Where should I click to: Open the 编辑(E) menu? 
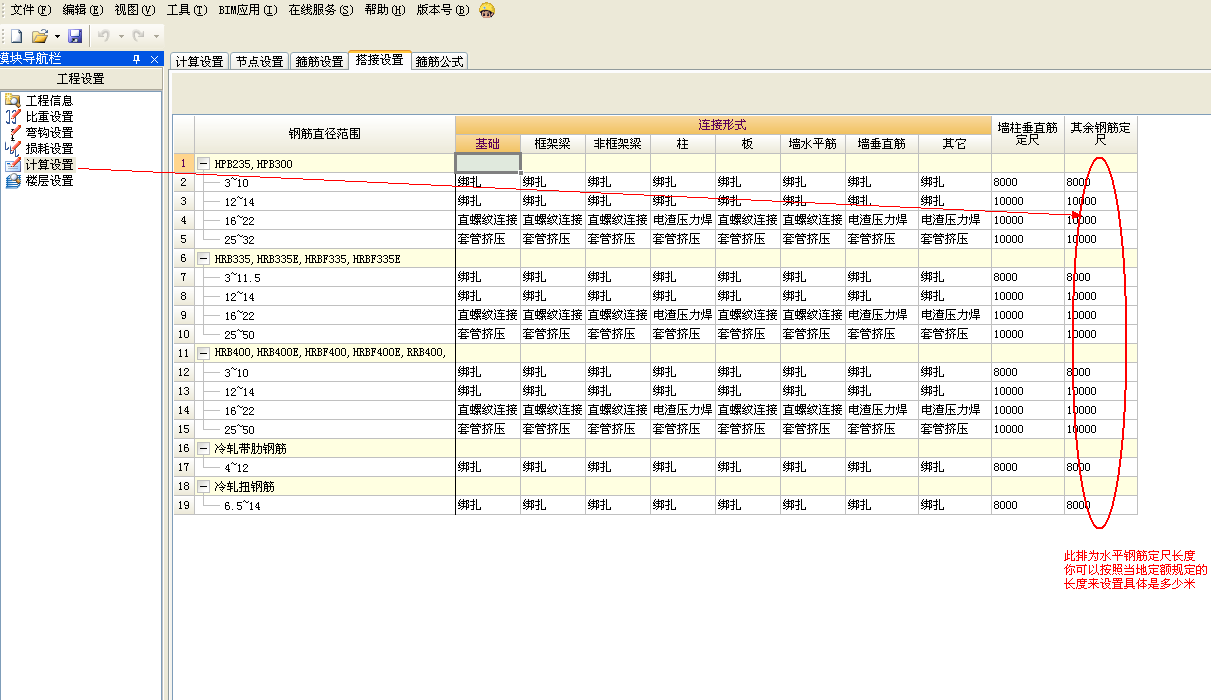pos(82,9)
